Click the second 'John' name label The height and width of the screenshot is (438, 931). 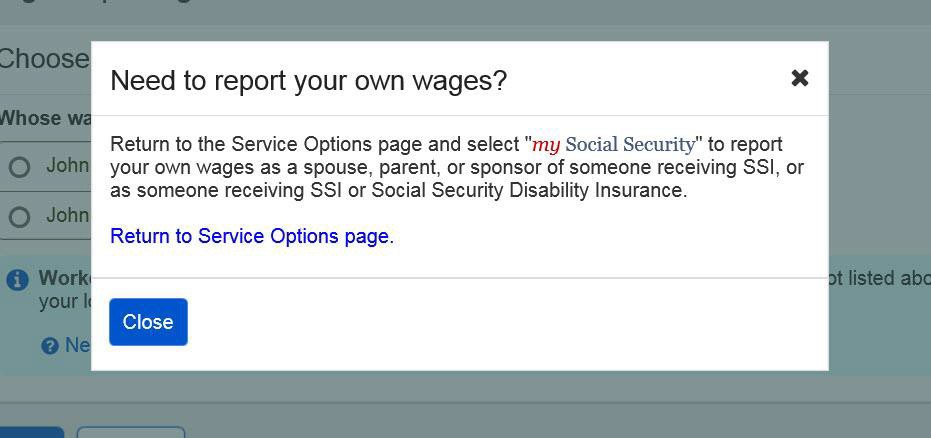[x=67, y=215]
